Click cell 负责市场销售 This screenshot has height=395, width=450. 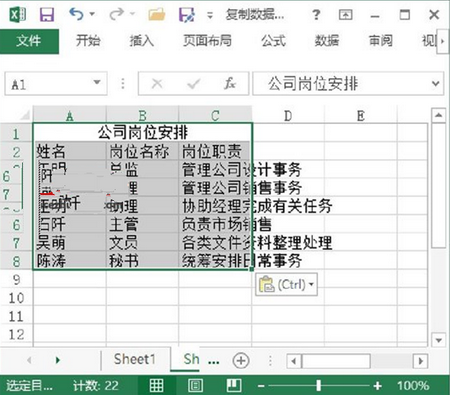click(x=215, y=225)
